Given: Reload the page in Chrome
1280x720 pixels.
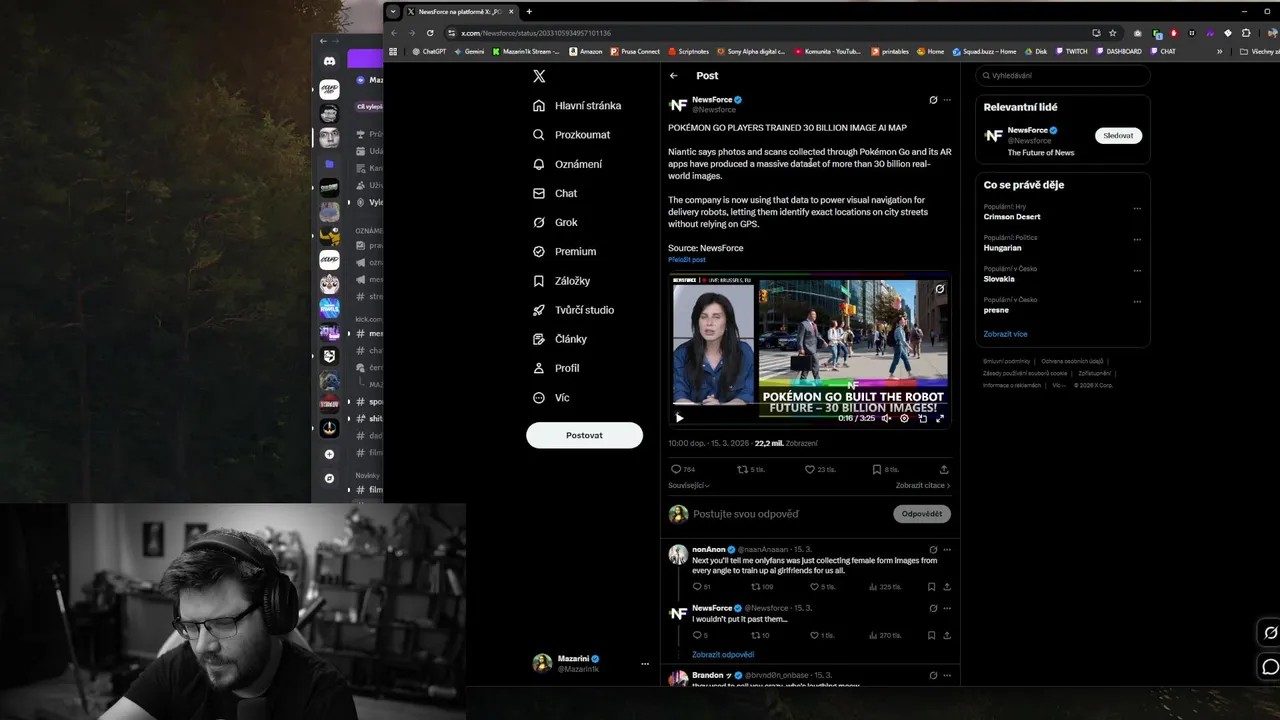Looking at the screenshot, I should (430, 33).
